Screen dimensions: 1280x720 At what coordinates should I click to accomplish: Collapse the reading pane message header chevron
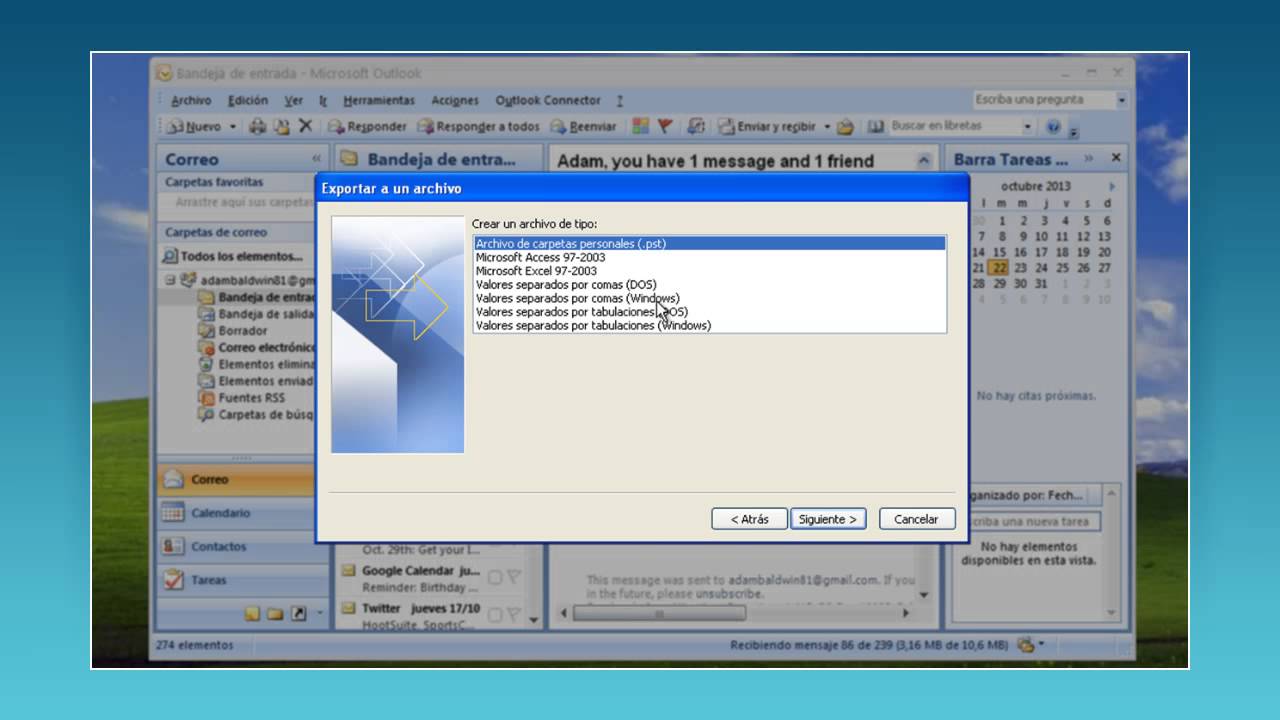(x=925, y=160)
